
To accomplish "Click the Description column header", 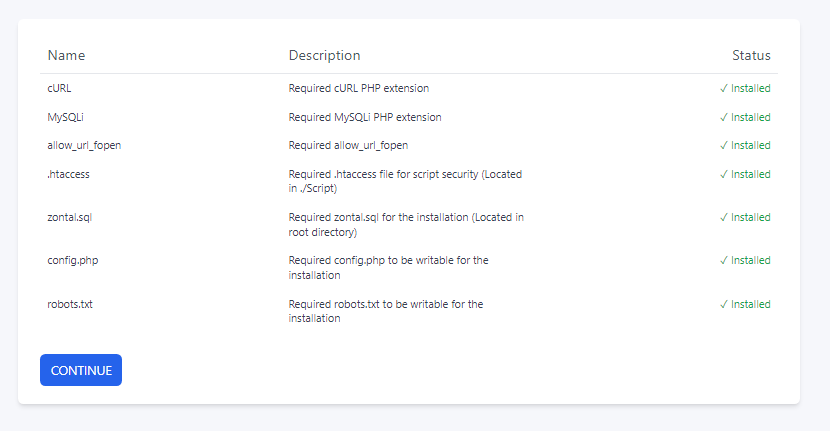I will [x=324, y=55].
